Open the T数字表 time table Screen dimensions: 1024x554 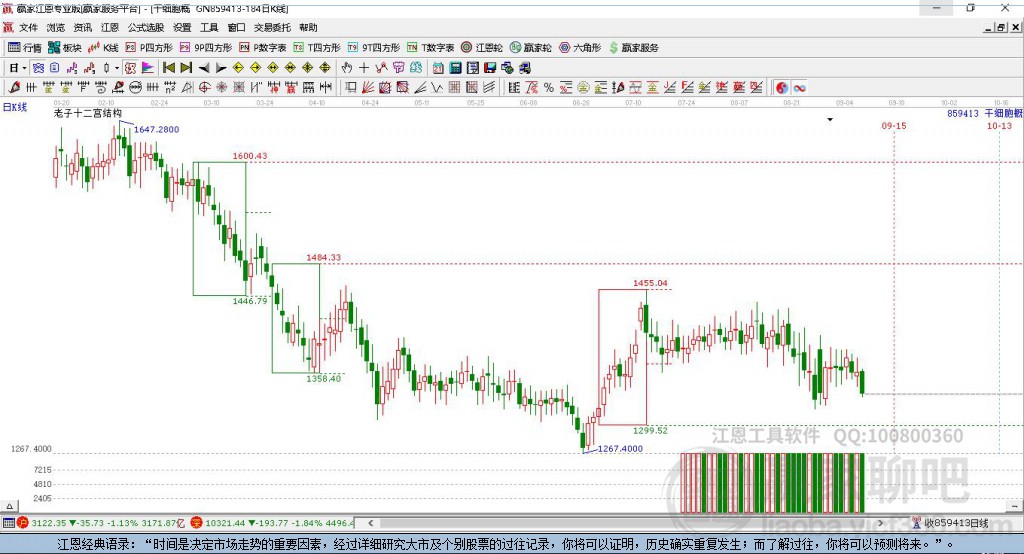pos(430,48)
